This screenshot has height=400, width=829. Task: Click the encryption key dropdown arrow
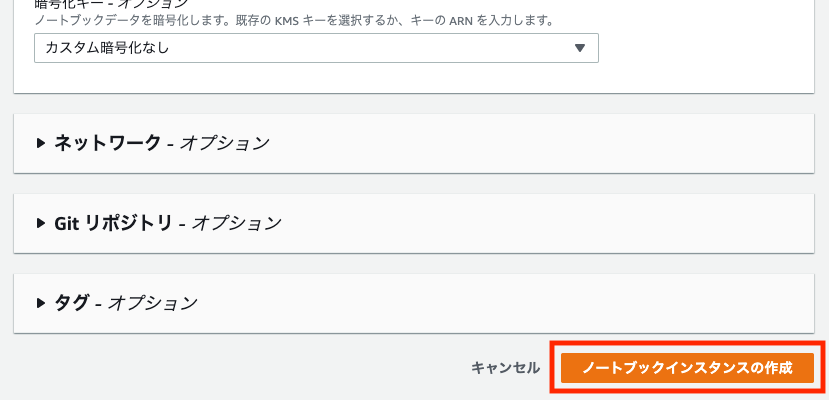579,48
